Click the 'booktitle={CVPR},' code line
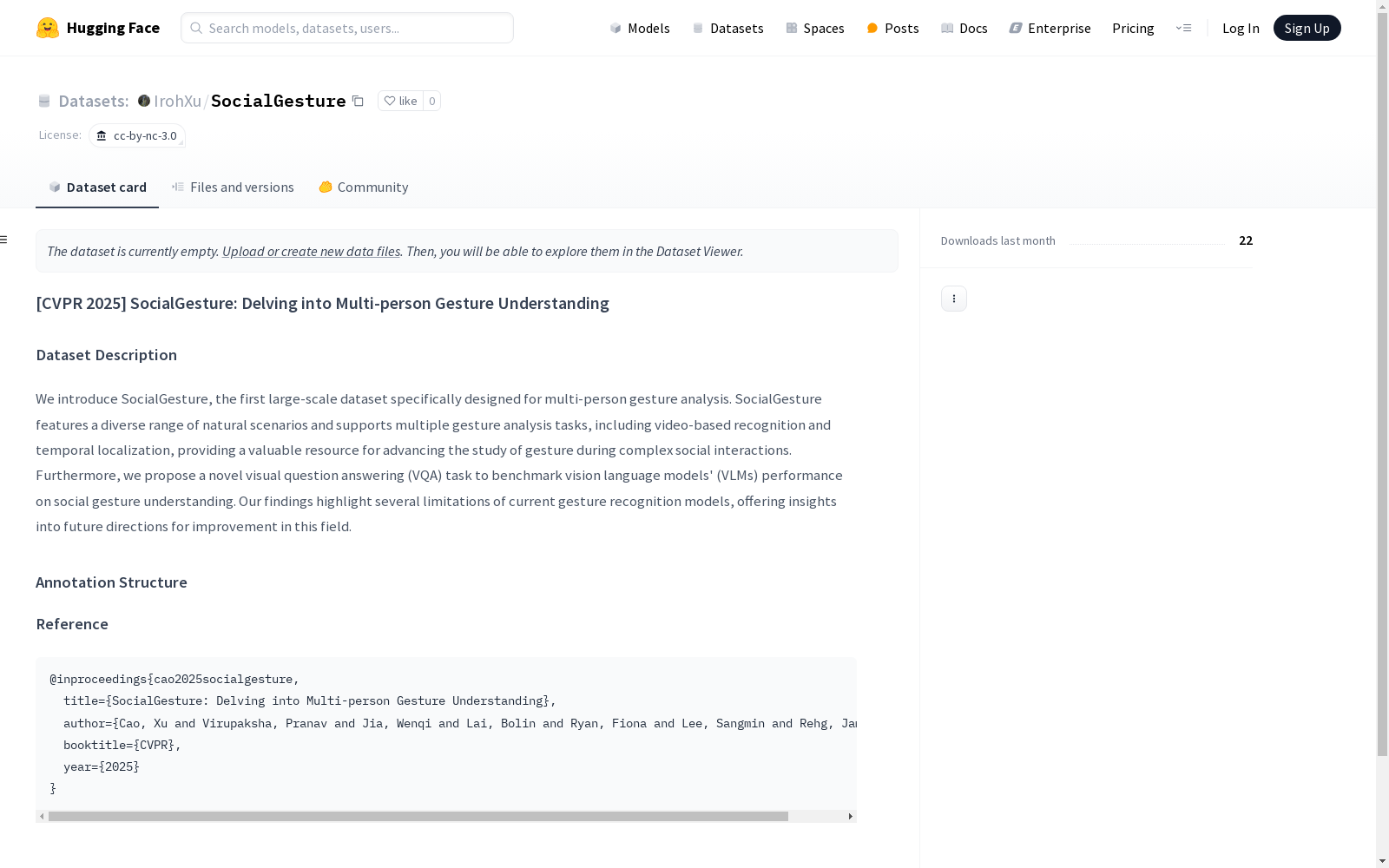This screenshot has height=868, width=1389. pyautogui.click(x=122, y=745)
